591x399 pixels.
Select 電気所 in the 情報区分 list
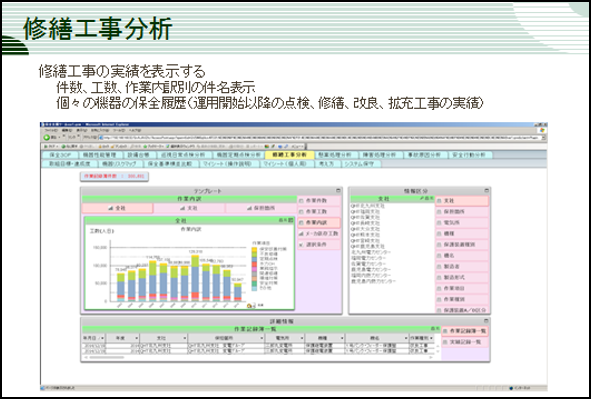[462, 223]
